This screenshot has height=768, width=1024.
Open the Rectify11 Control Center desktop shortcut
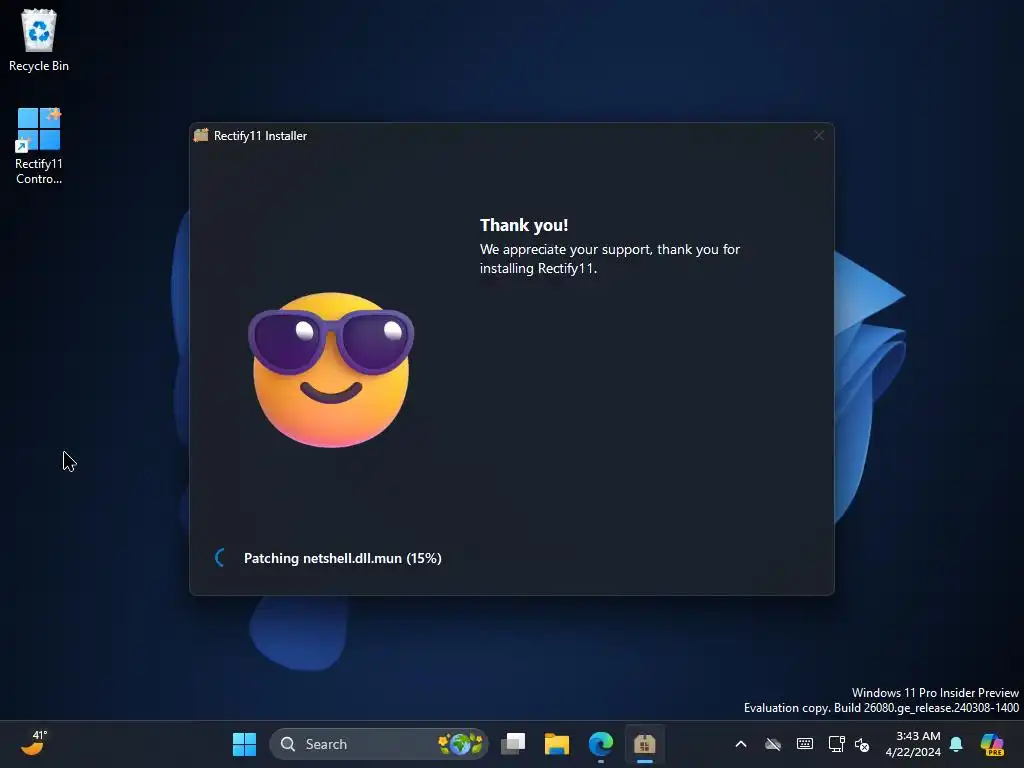coord(39,146)
